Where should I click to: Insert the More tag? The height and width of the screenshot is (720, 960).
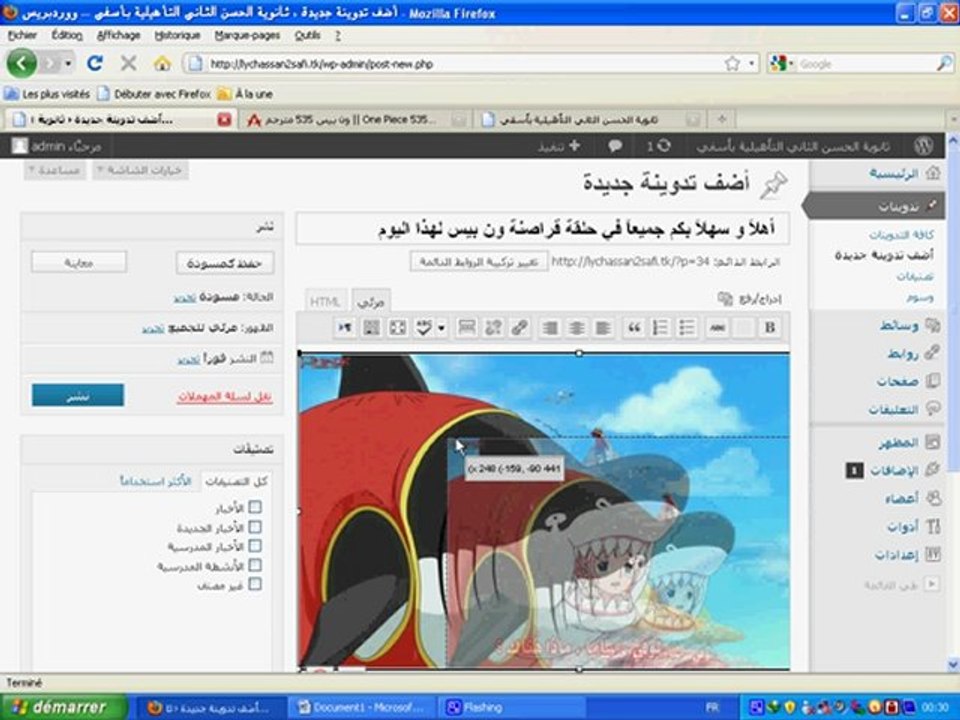coord(467,328)
